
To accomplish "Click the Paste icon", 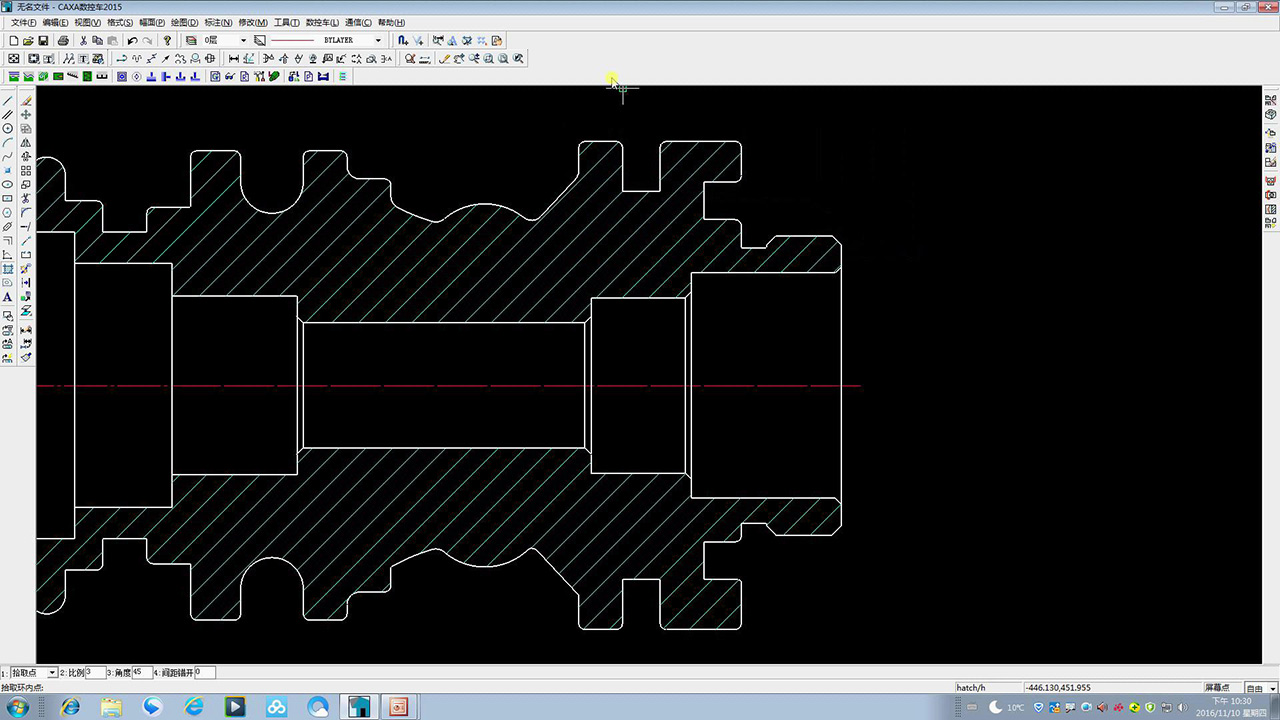I will [112, 41].
